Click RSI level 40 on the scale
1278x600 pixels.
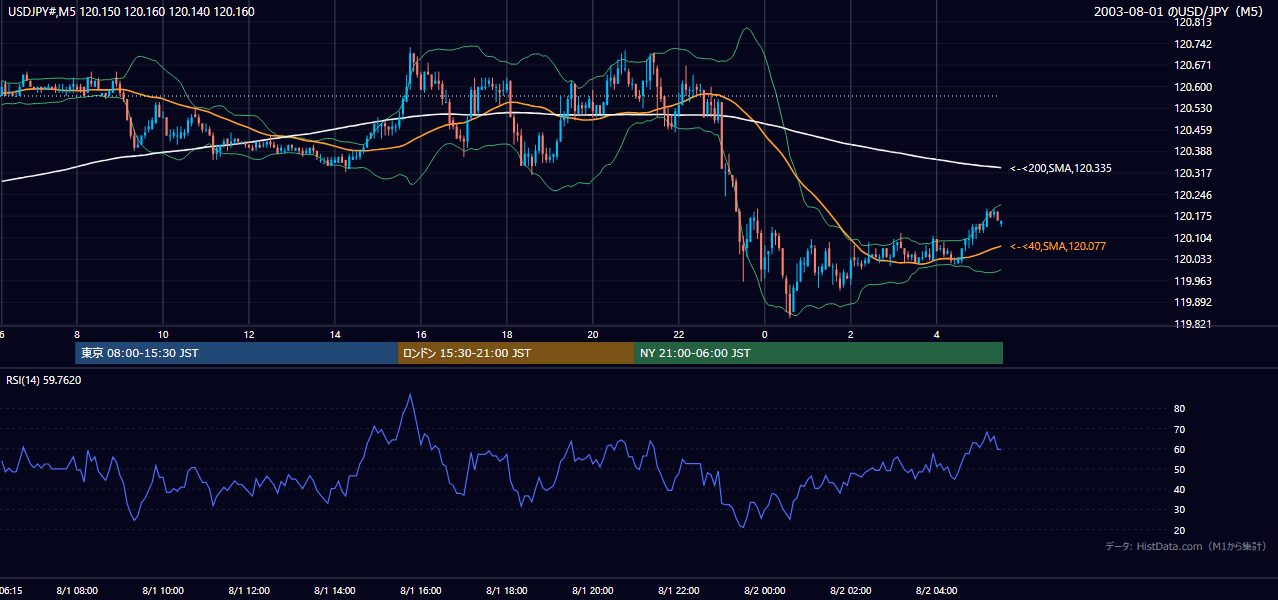(1179, 490)
